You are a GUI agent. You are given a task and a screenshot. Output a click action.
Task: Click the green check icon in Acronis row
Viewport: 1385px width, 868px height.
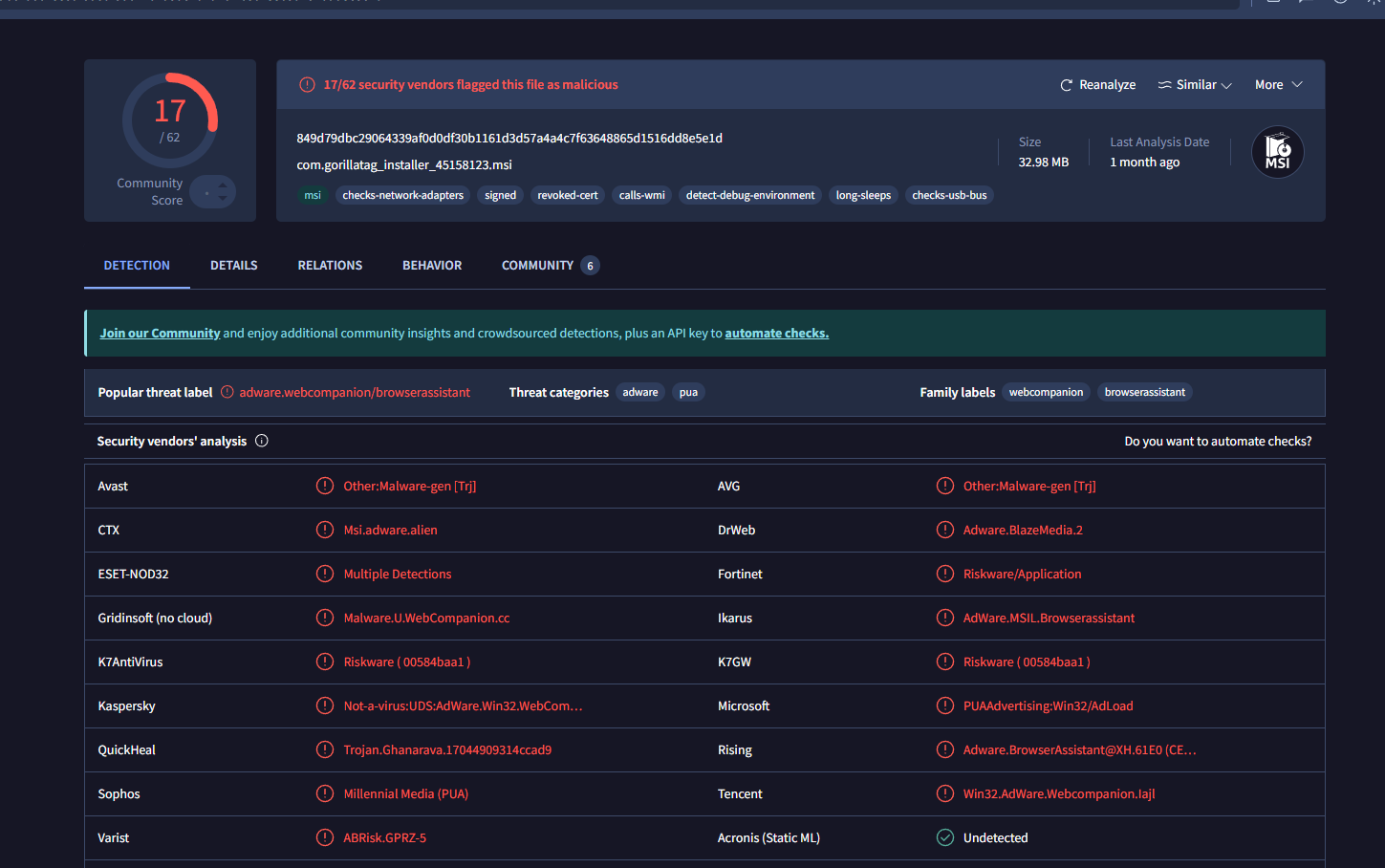[x=945, y=837]
